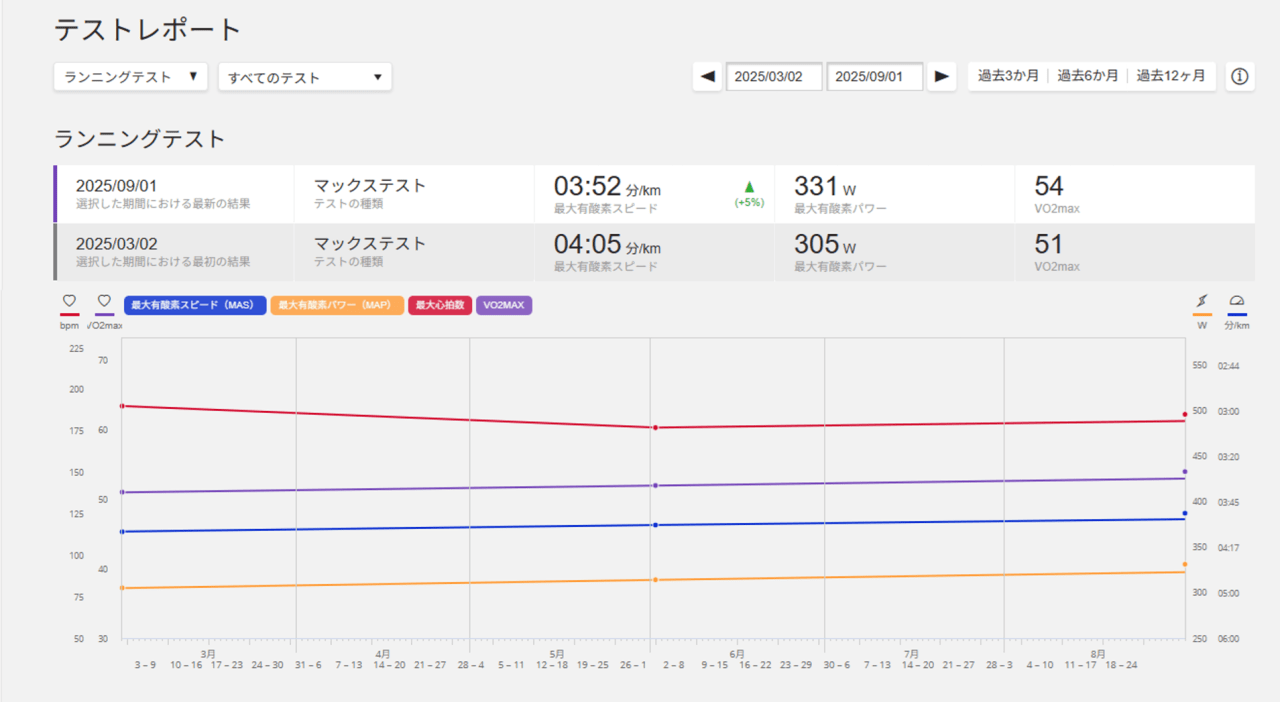Open the すべてのテスト dropdown
This screenshot has width=1280, height=702.
[305, 77]
